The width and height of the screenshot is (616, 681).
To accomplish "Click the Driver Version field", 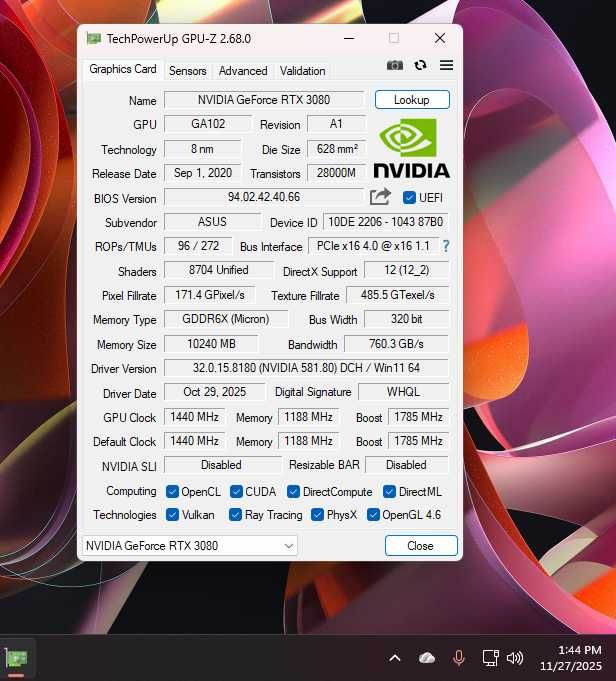I will (x=306, y=368).
